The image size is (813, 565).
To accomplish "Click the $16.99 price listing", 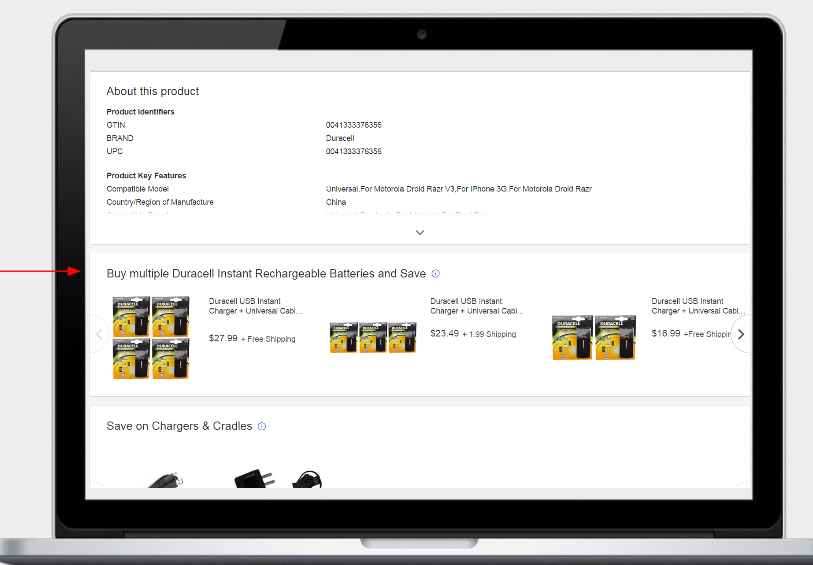I will pos(666,333).
